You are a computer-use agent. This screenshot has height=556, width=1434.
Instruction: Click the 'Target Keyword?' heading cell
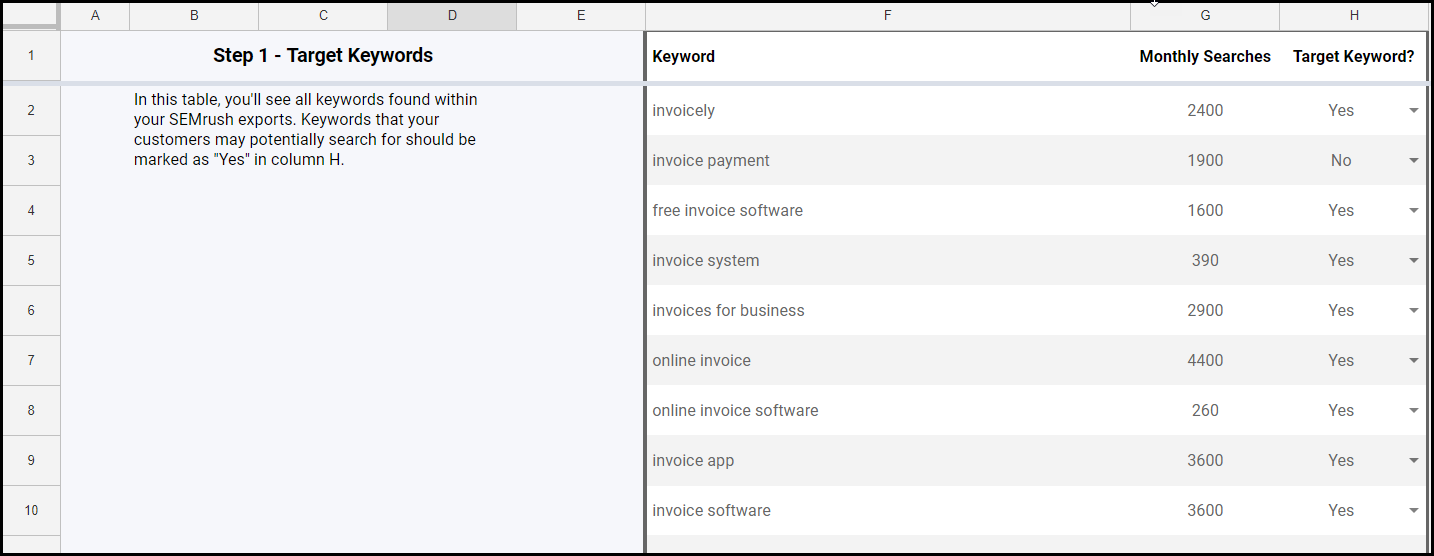point(1354,56)
